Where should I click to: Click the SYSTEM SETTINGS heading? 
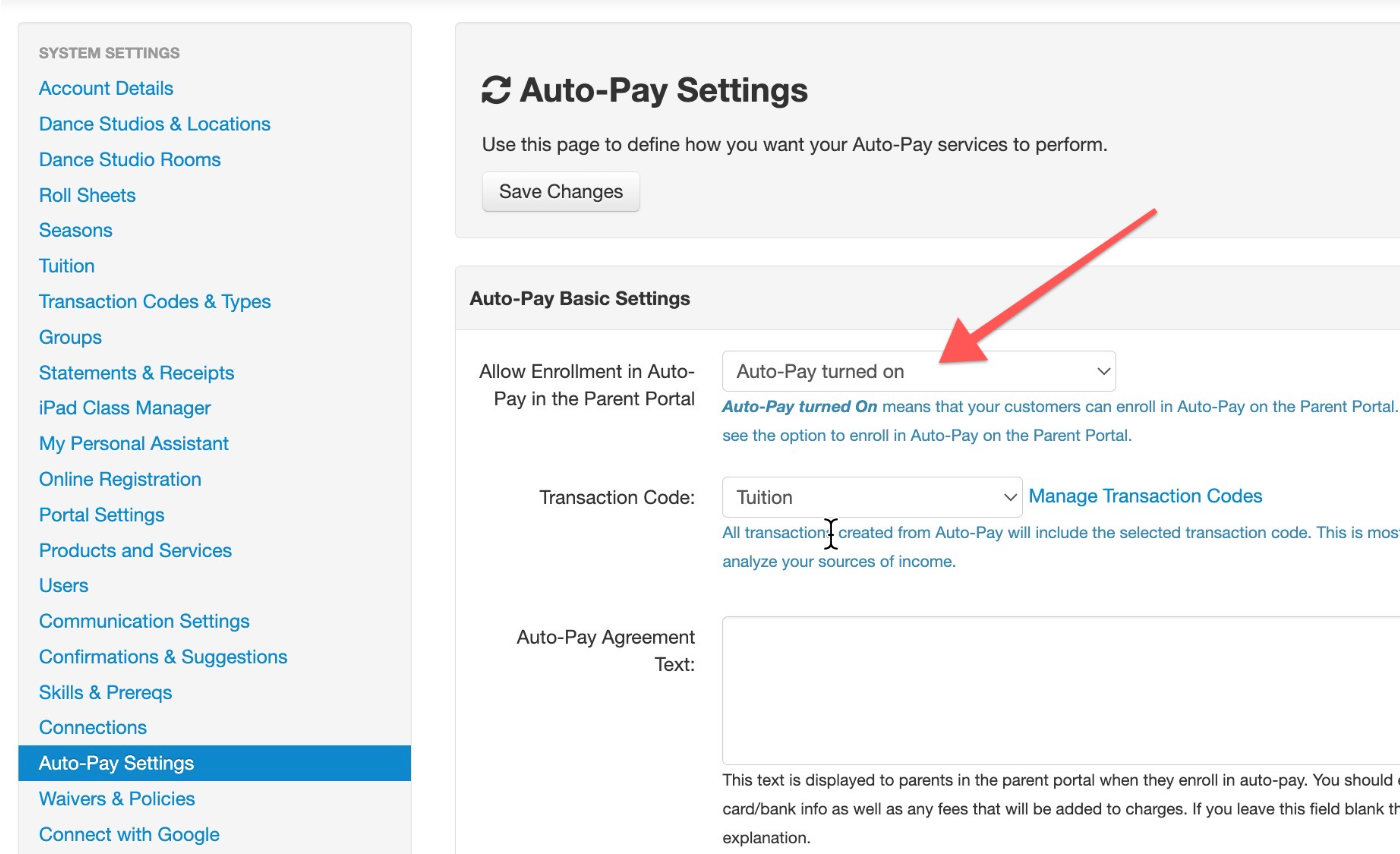point(109,53)
